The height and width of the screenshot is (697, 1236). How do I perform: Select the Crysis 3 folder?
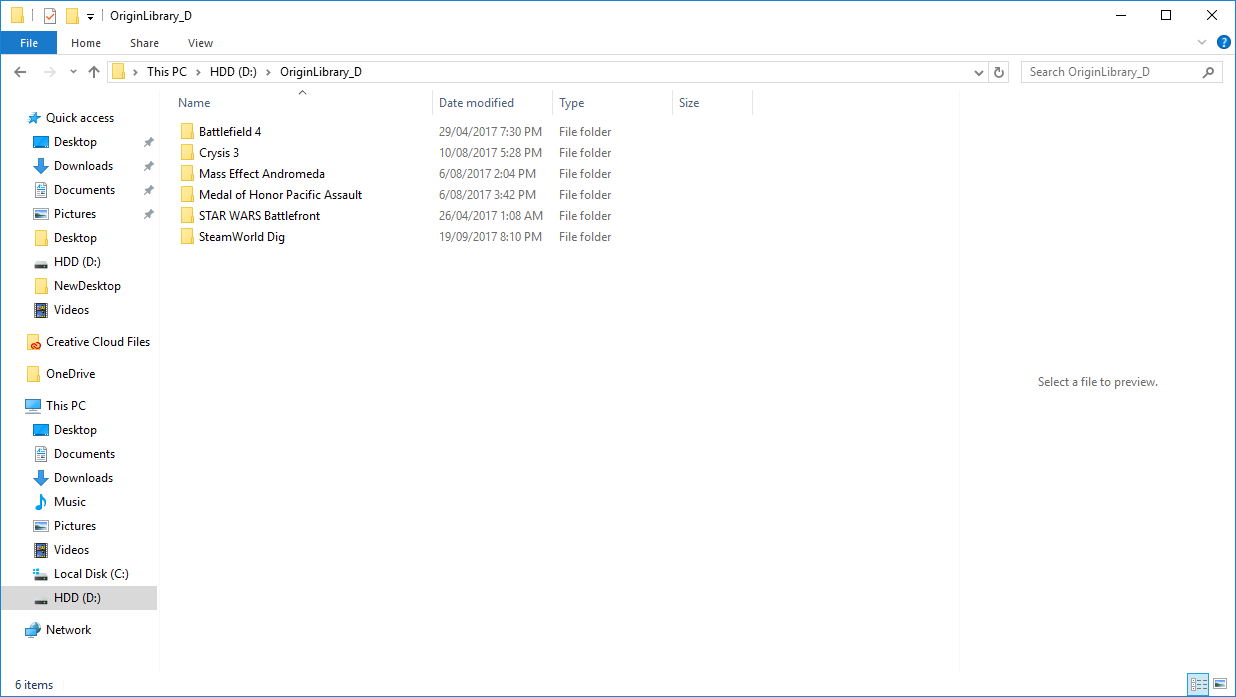pyautogui.click(x=219, y=153)
